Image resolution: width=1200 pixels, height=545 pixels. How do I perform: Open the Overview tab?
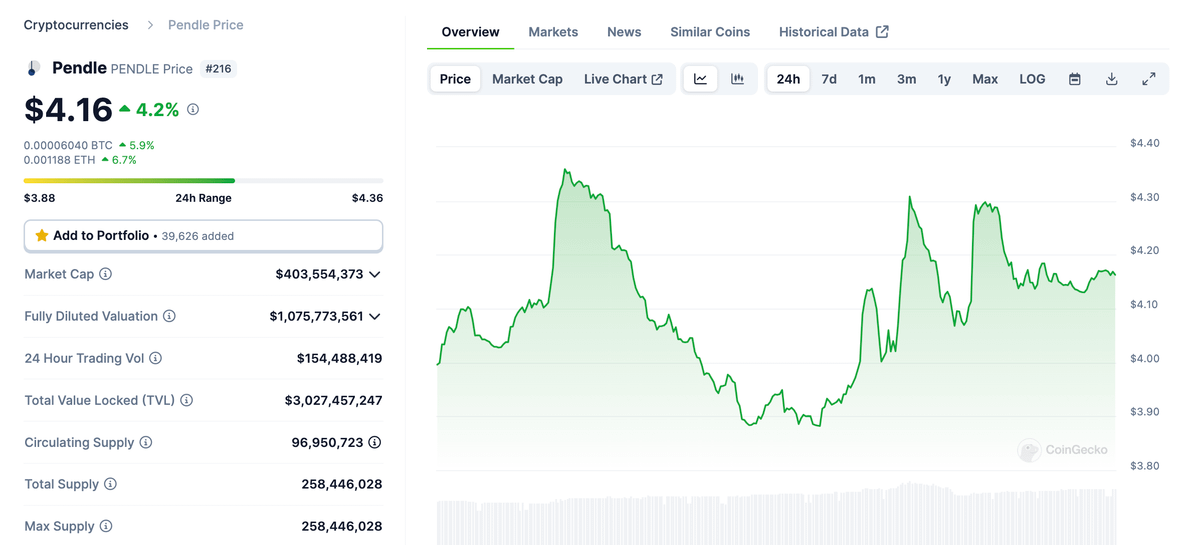[470, 32]
